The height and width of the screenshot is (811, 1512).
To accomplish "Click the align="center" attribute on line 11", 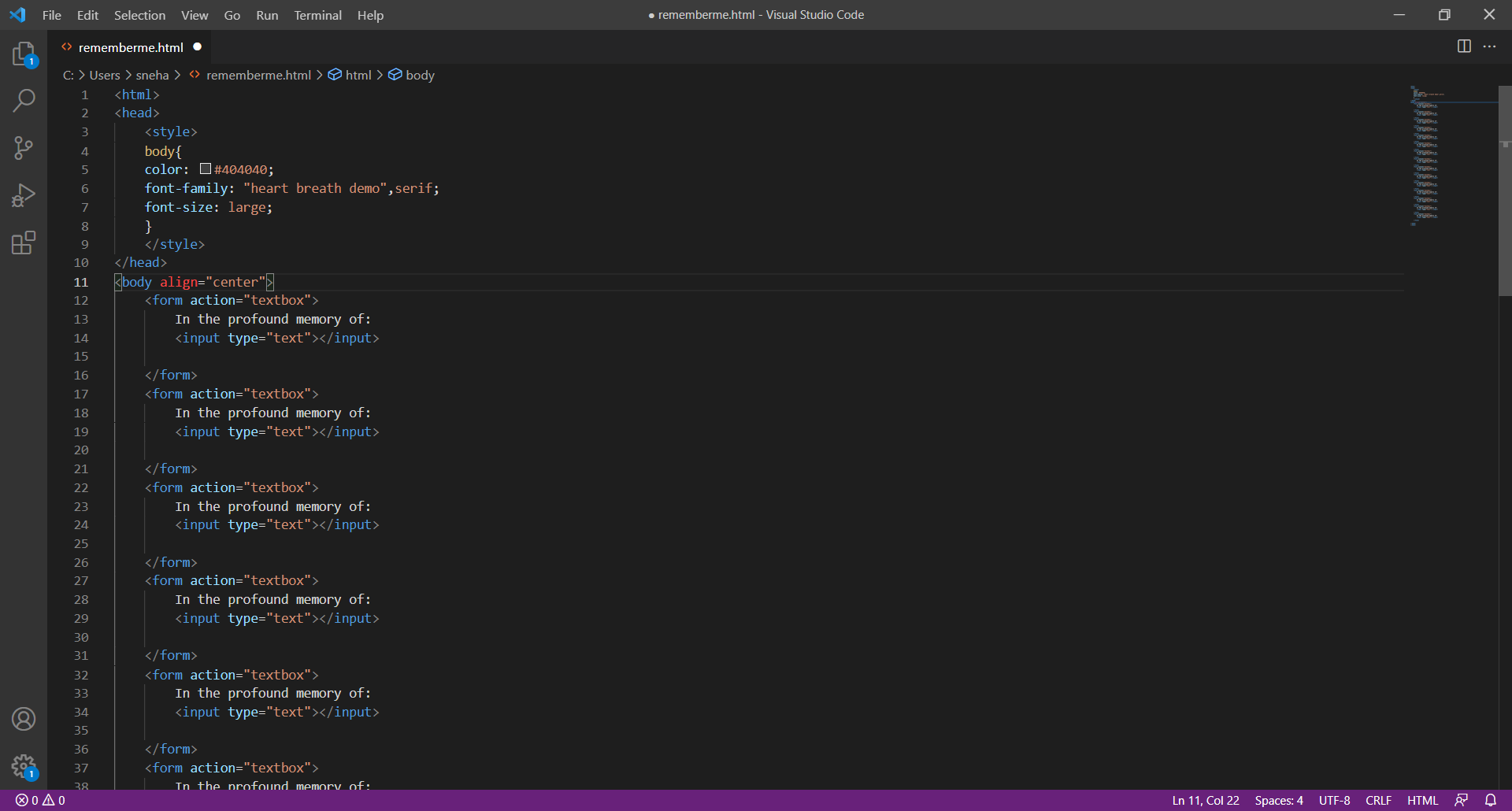I will (x=213, y=282).
